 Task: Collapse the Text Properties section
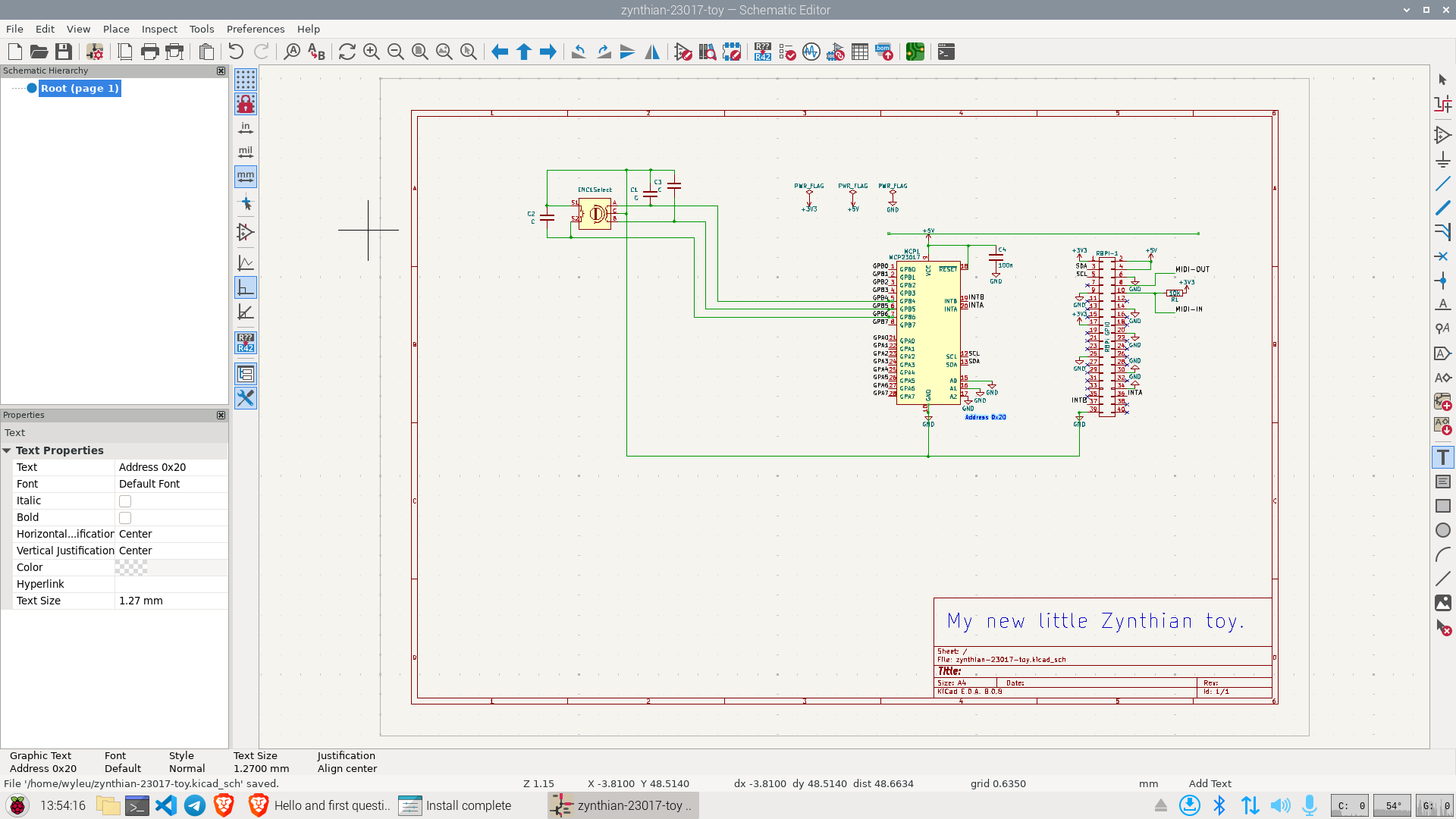point(7,450)
